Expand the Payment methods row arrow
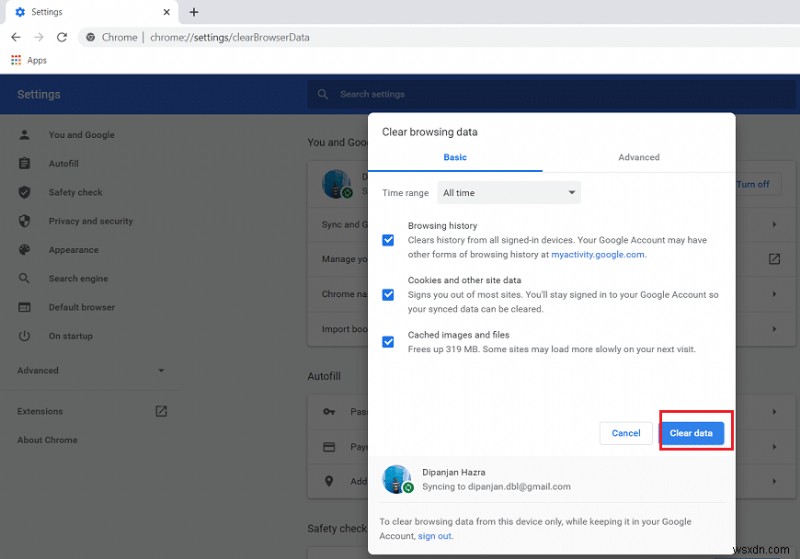Image resolution: width=800 pixels, height=559 pixels. coord(774,447)
